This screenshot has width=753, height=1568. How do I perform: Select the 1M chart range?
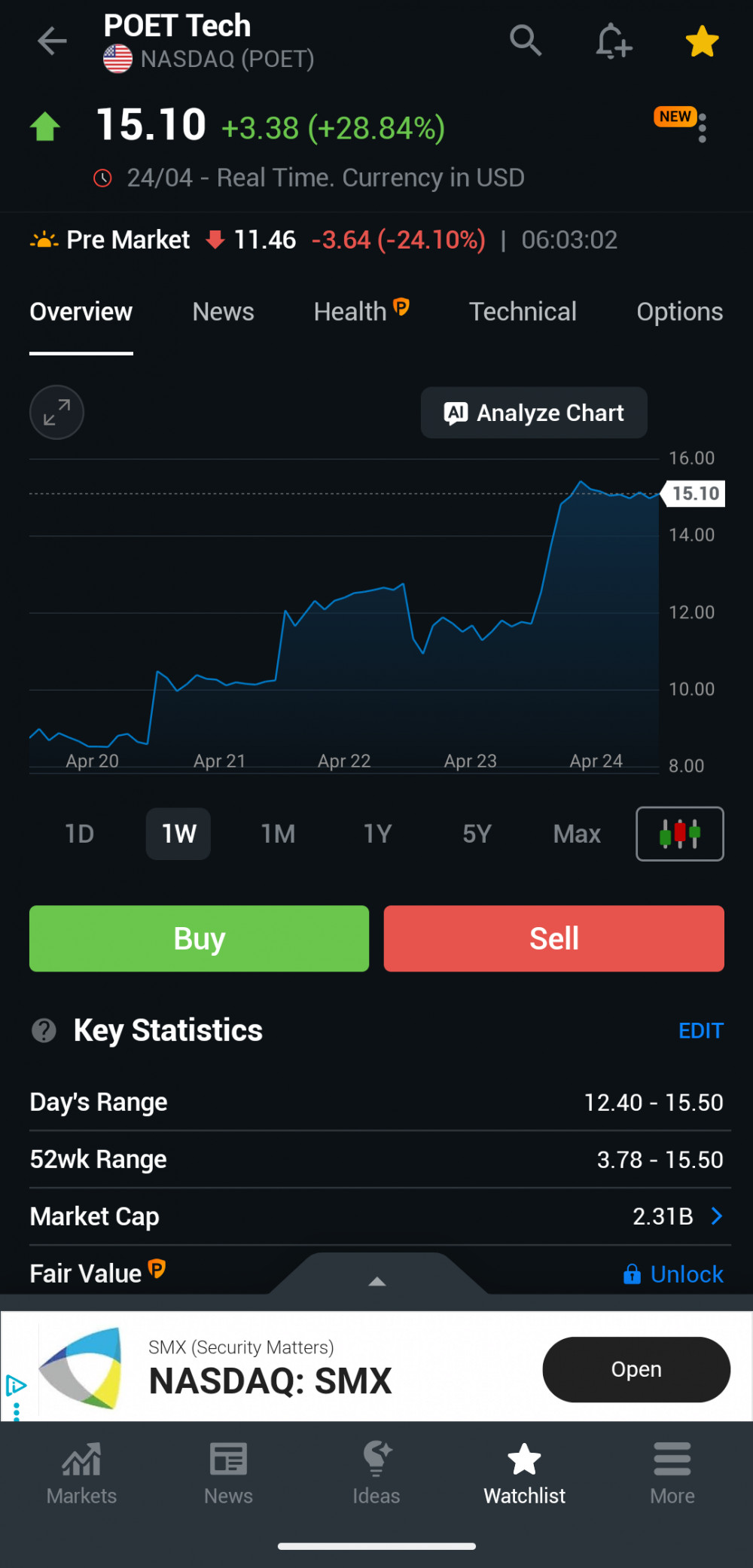pyautogui.click(x=278, y=834)
